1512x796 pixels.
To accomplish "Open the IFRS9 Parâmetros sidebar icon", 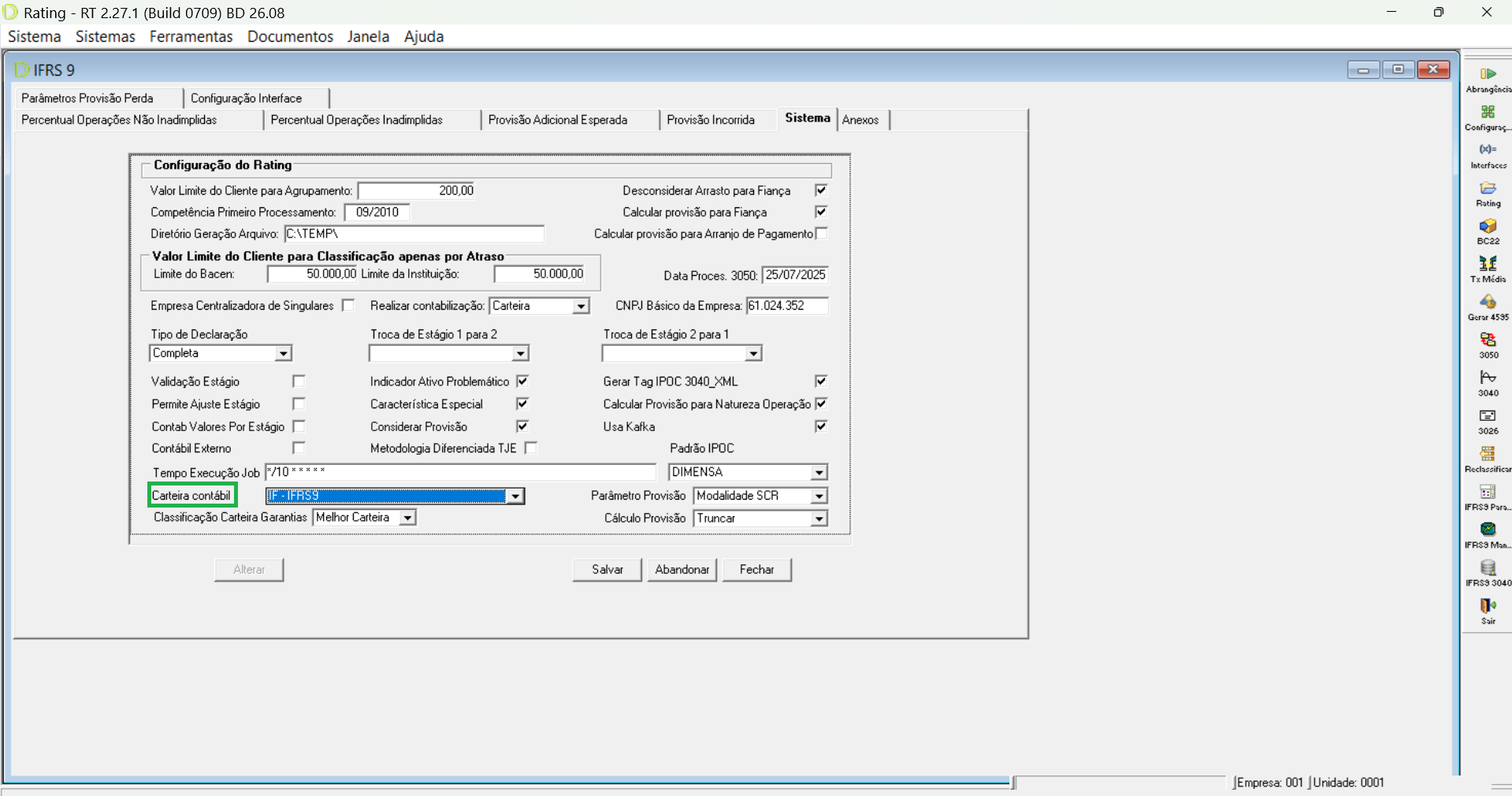I will pos(1488,492).
